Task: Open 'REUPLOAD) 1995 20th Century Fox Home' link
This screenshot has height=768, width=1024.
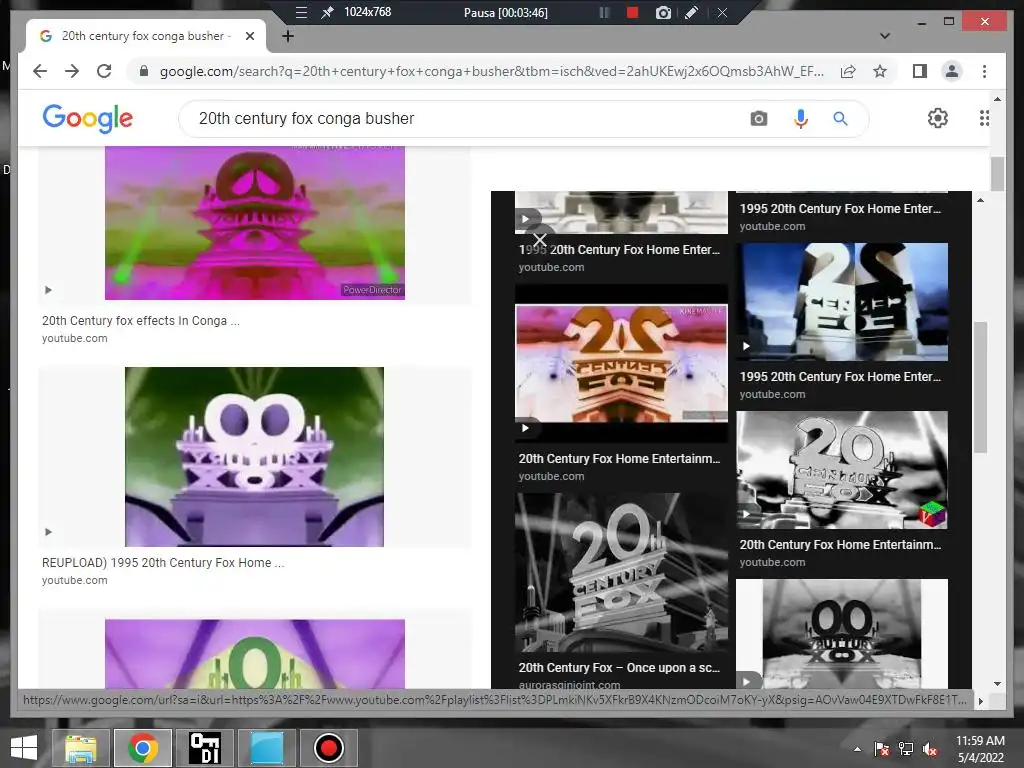Action: 163,562
